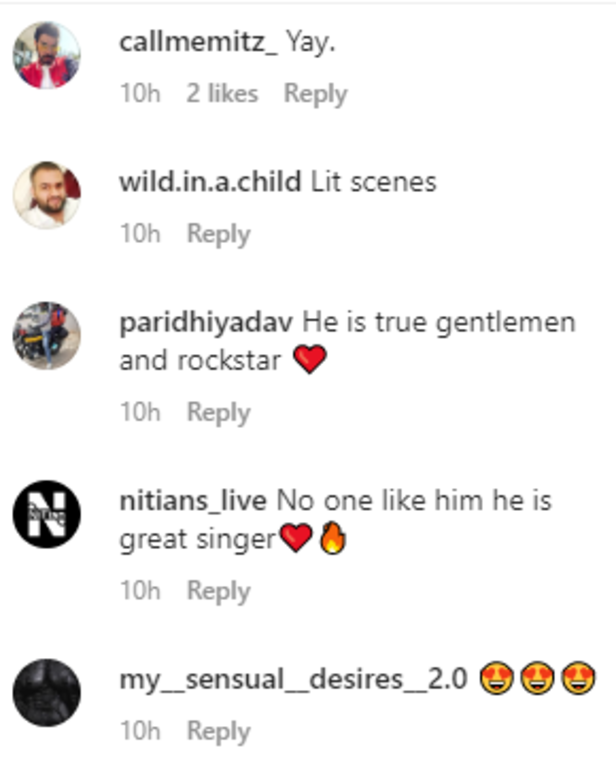The height and width of the screenshot is (763, 616).
Task: Visit the nitians_live username link
Action: click(x=193, y=501)
